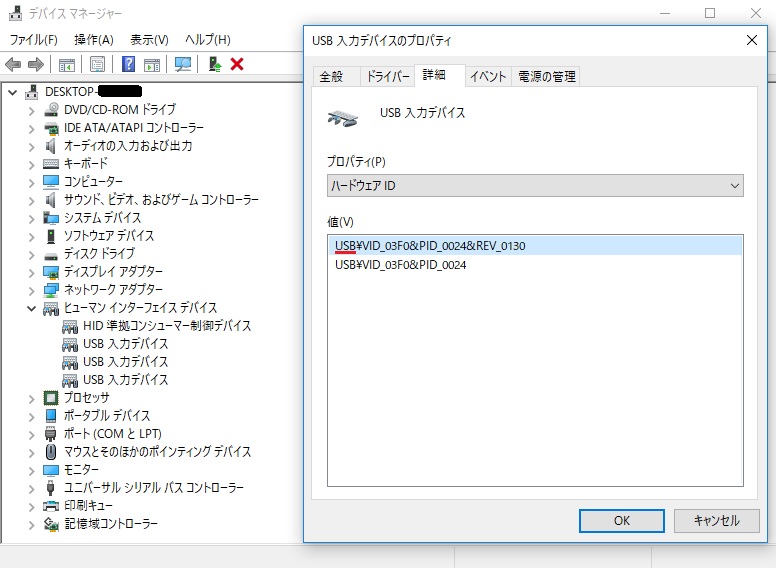Switch to the 電源の管理 tab
Viewport: 776px width, 568px height.
coord(546,77)
